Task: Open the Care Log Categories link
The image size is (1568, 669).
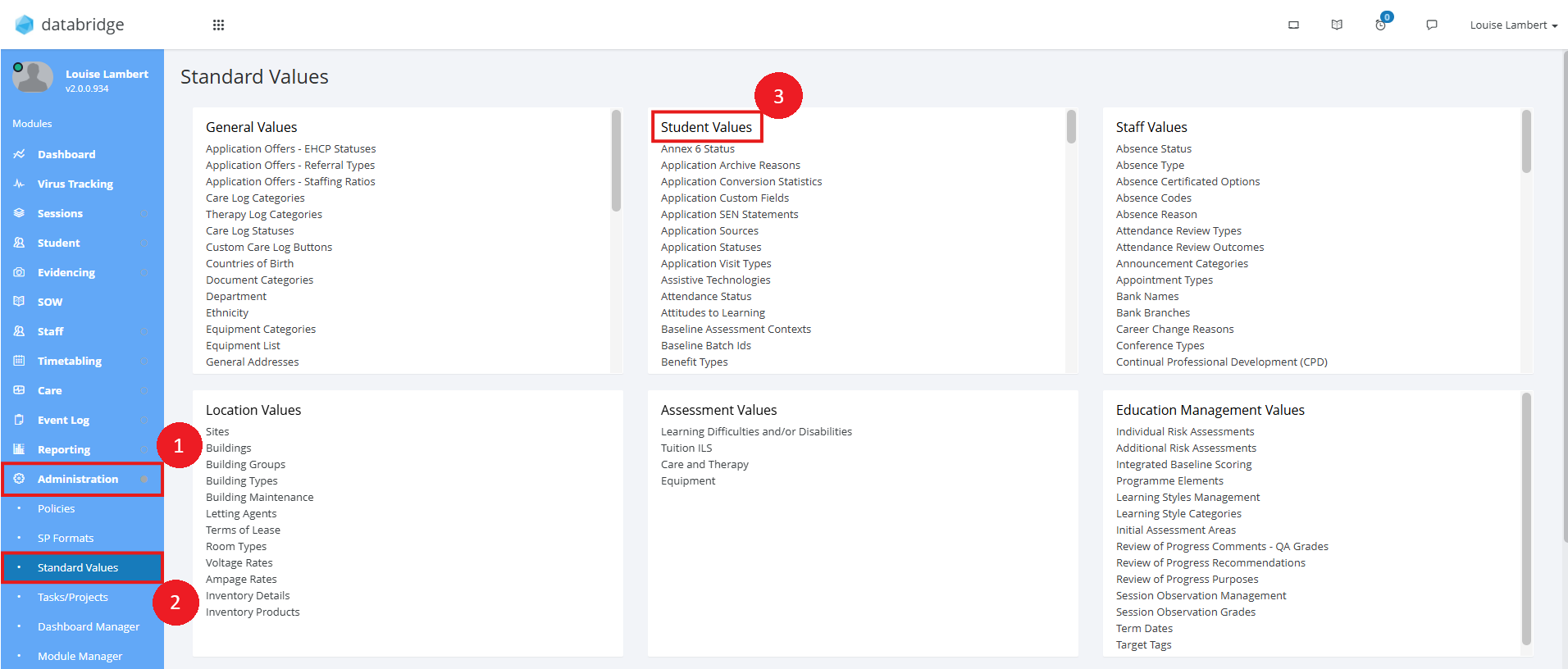Action: [255, 198]
